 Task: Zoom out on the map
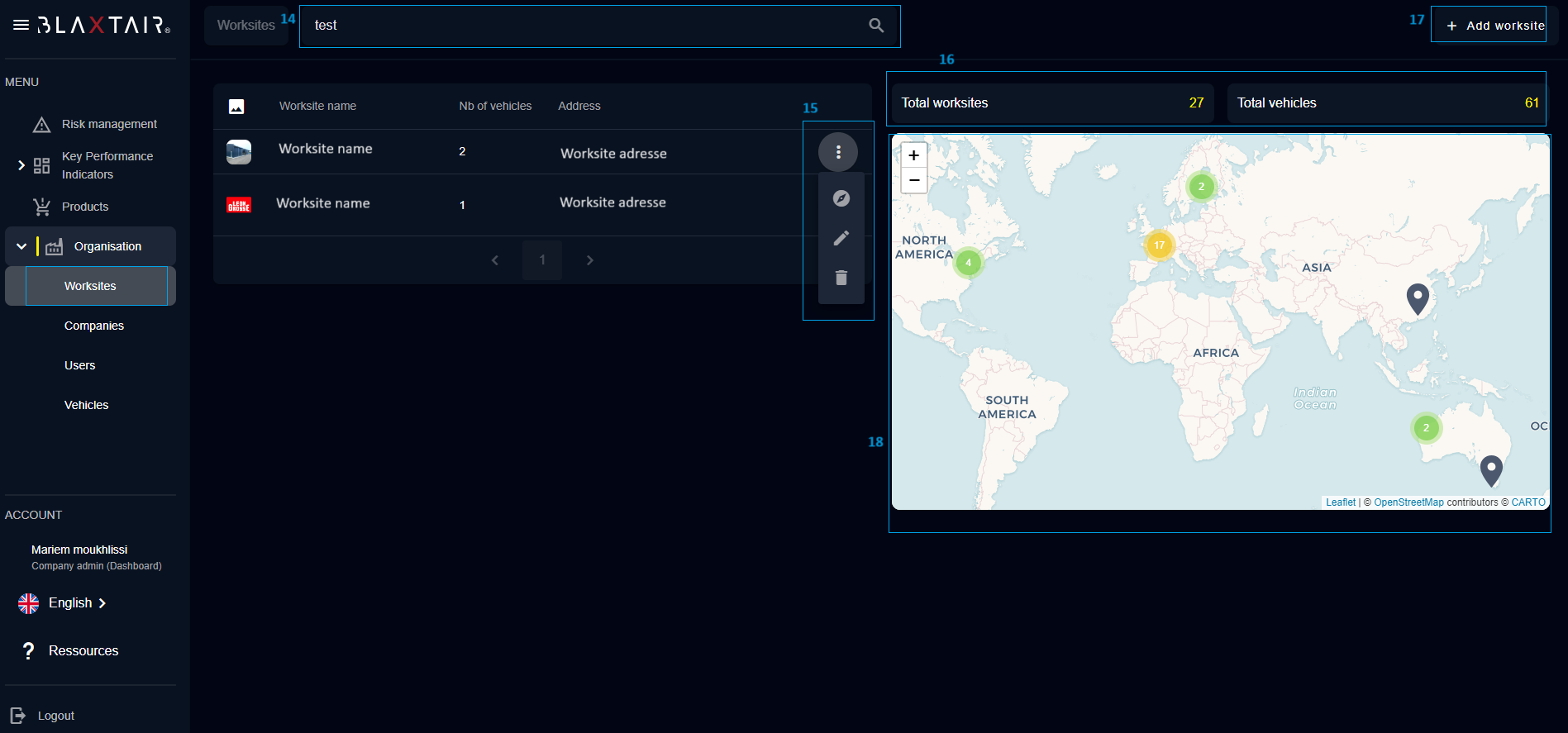[x=913, y=180]
